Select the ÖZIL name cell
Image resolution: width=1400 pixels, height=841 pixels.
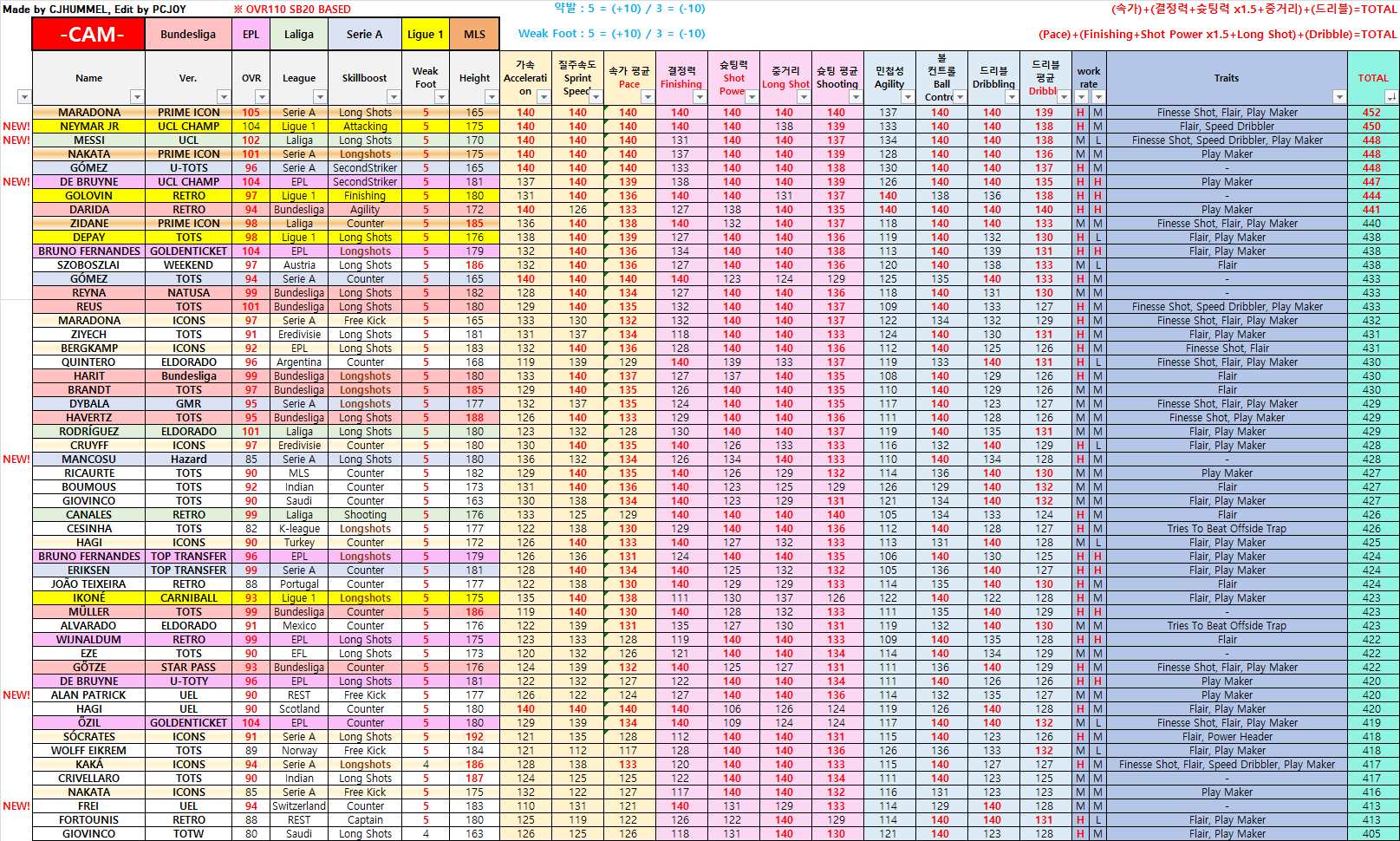88,723
